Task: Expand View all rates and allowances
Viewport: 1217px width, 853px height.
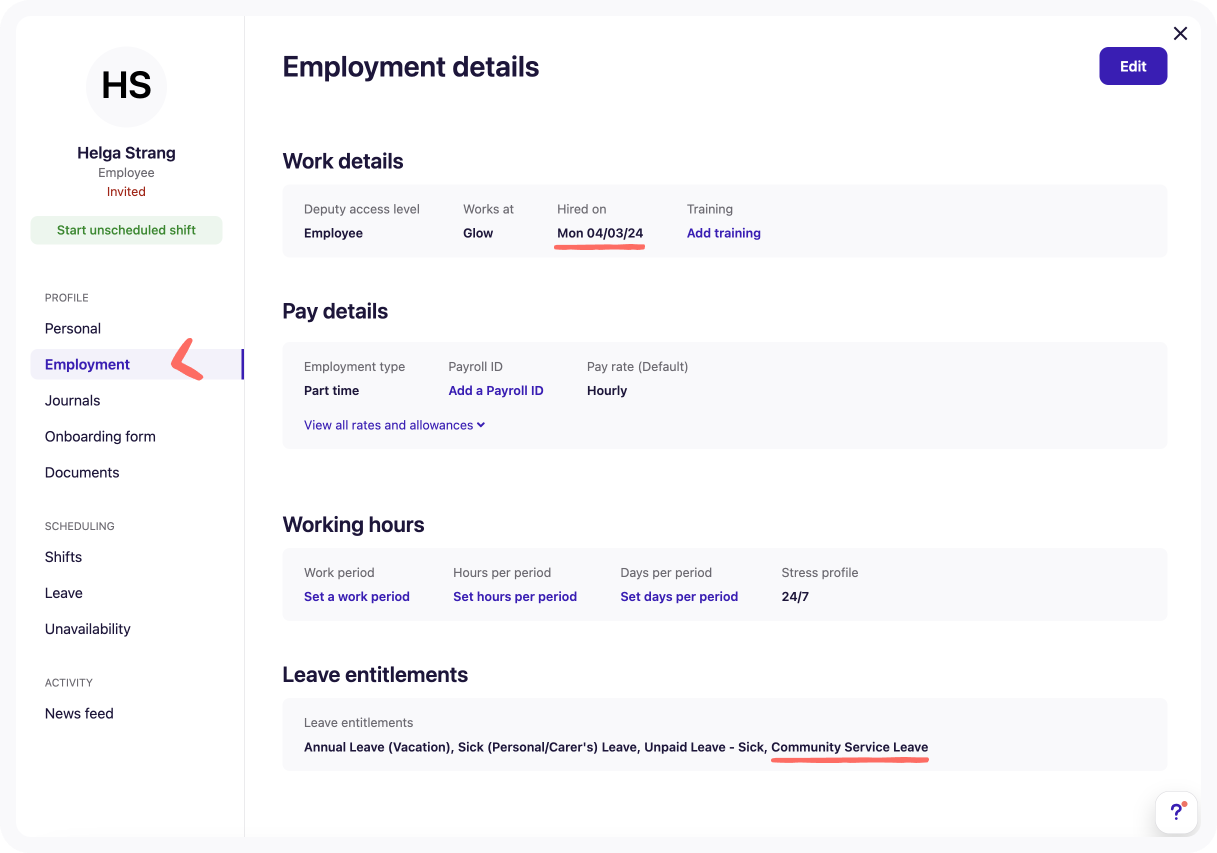Action: (x=394, y=424)
